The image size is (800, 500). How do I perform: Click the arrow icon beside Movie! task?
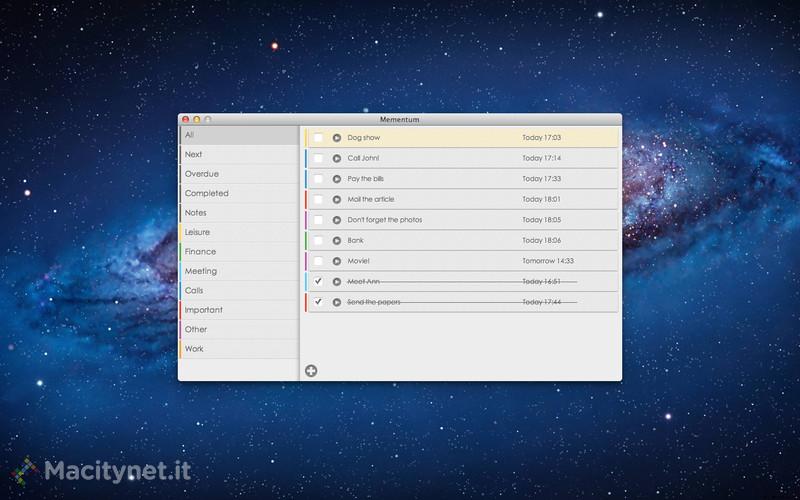pos(337,261)
